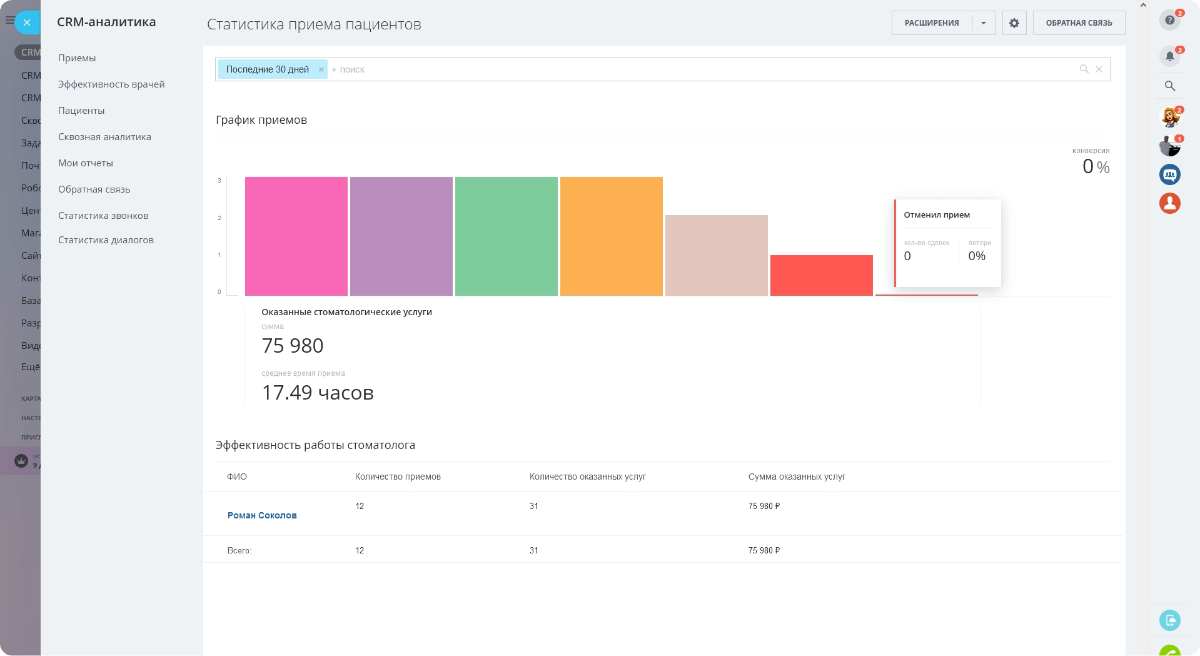The width and height of the screenshot is (1200, 656).
Task: Open the mobile cloud app icon
Action: click(x=1170, y=620)
